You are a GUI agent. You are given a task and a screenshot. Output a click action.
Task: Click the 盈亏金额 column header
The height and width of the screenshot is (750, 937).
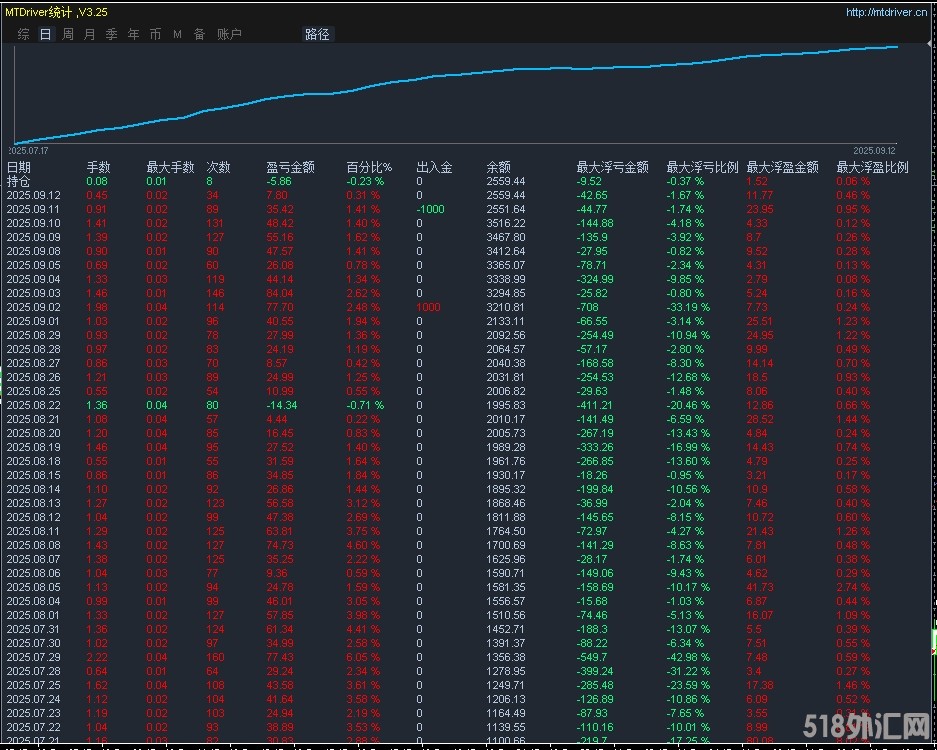(291, 168)
